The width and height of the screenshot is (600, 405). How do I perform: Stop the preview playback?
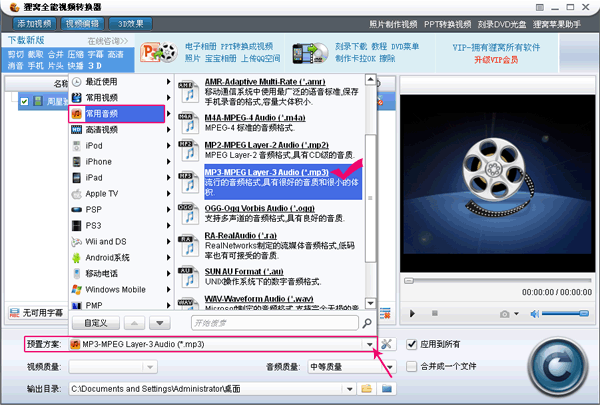[x=435, y=314]
